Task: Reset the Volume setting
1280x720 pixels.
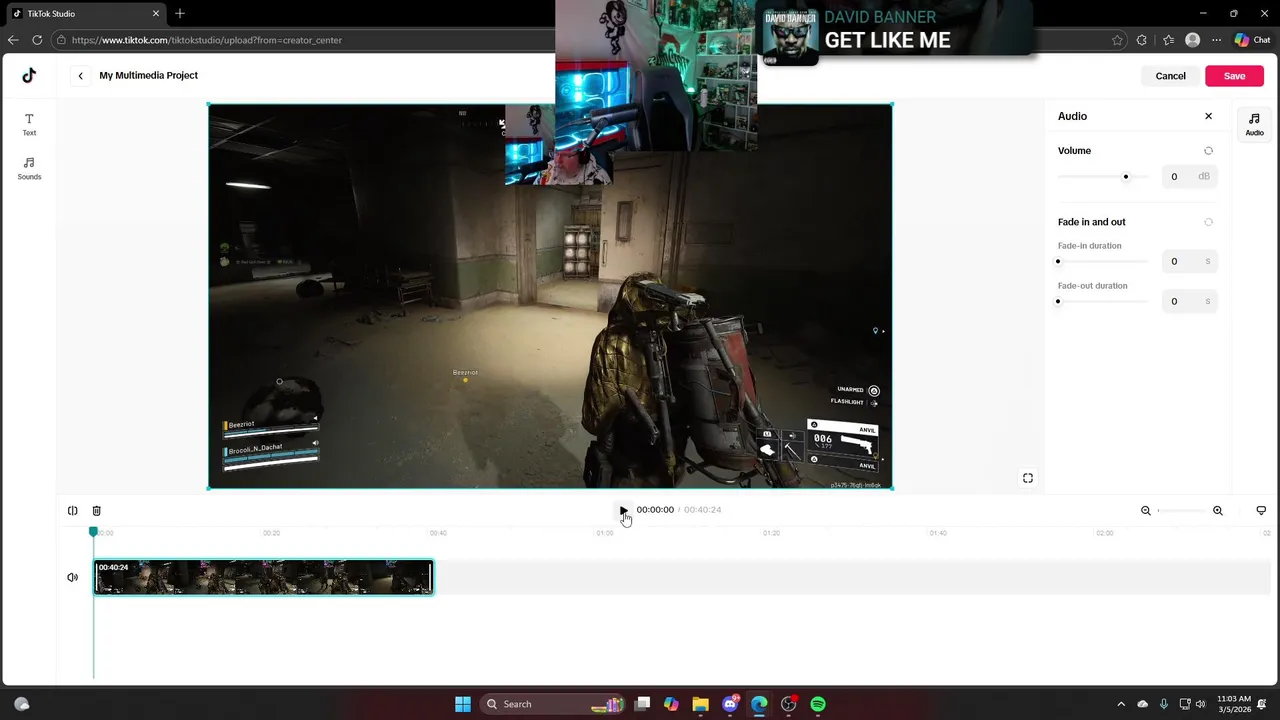Action: click(x=1208, y=151)
